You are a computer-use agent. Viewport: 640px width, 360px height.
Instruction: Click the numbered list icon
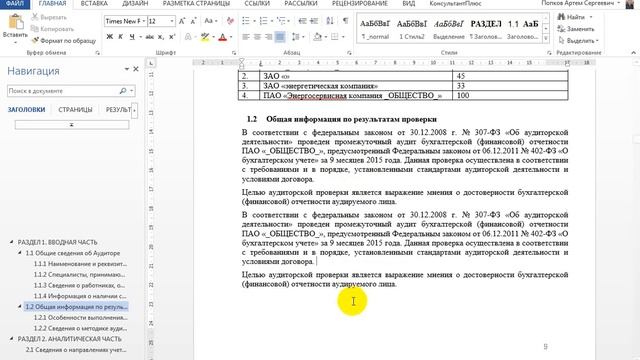point(264,21)
